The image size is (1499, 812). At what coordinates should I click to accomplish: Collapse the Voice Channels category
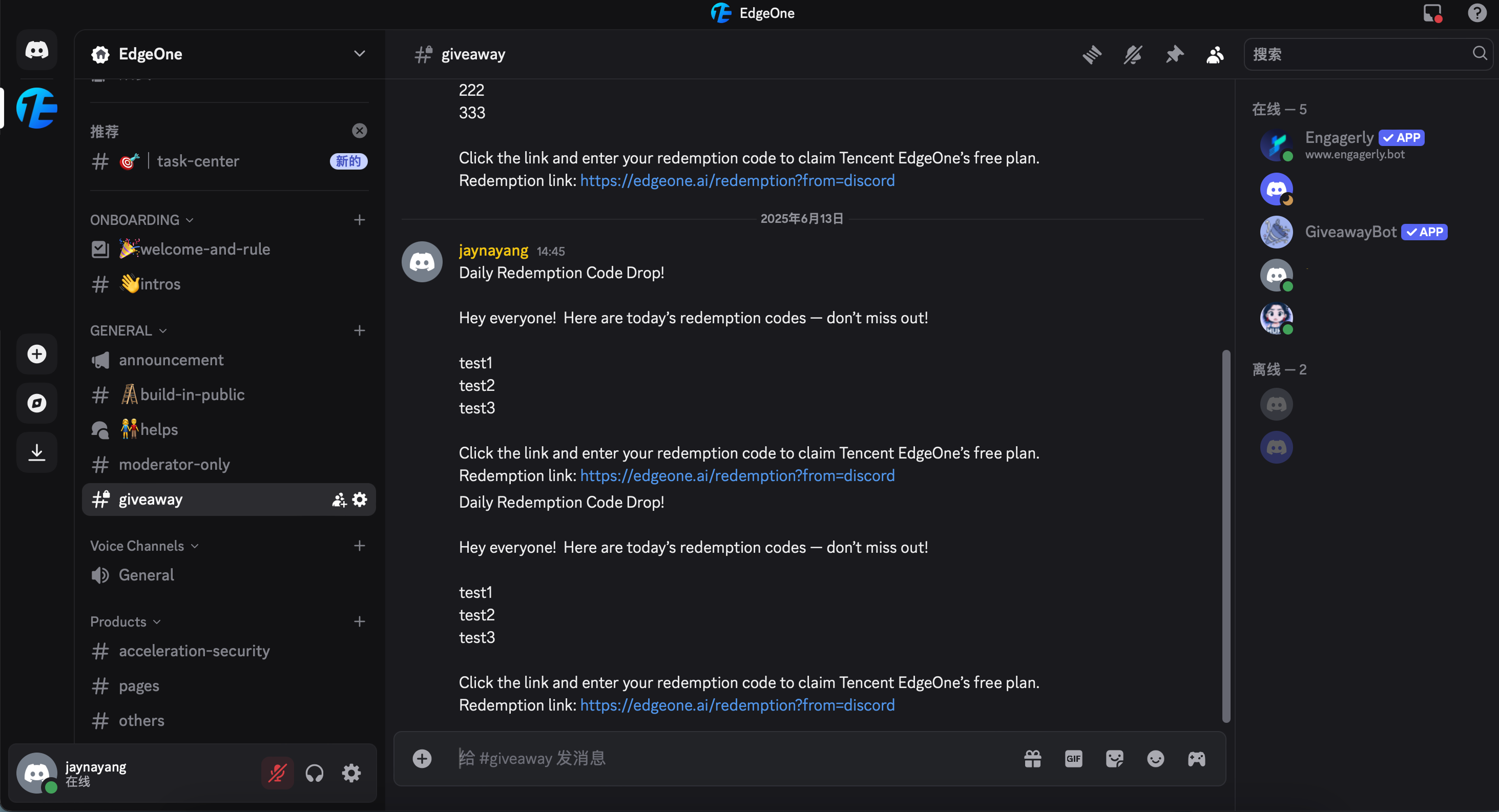pyautogui.click(x=144, y=546)
